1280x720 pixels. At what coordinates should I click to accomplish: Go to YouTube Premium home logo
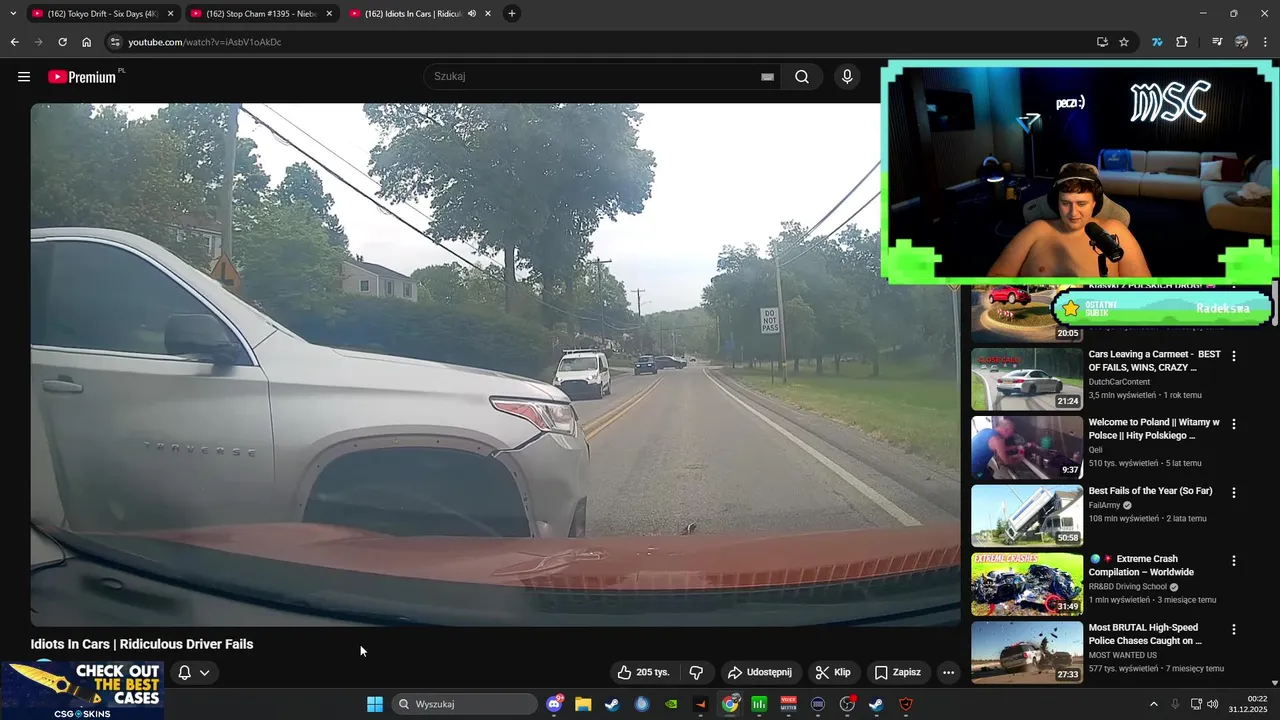click(84, 76)
